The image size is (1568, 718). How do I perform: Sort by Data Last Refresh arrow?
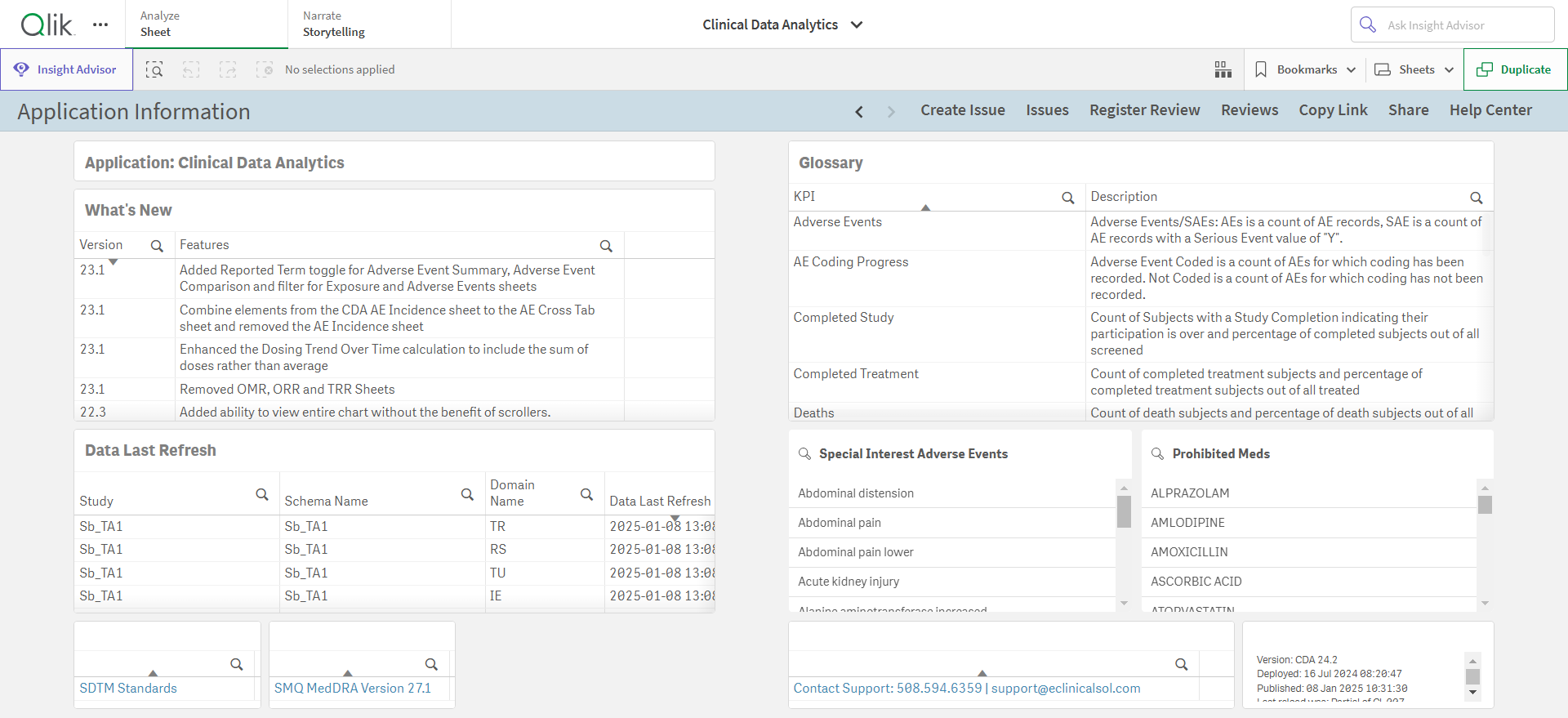(675, 518)
